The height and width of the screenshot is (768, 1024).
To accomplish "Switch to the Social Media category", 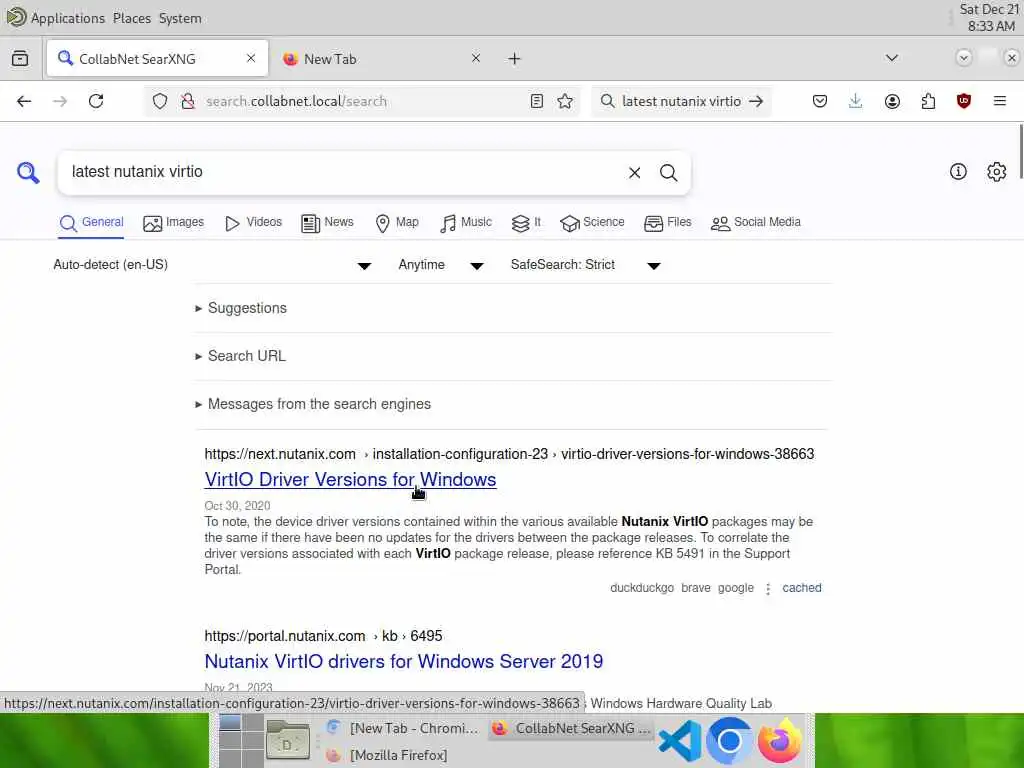I will (756, 223).
